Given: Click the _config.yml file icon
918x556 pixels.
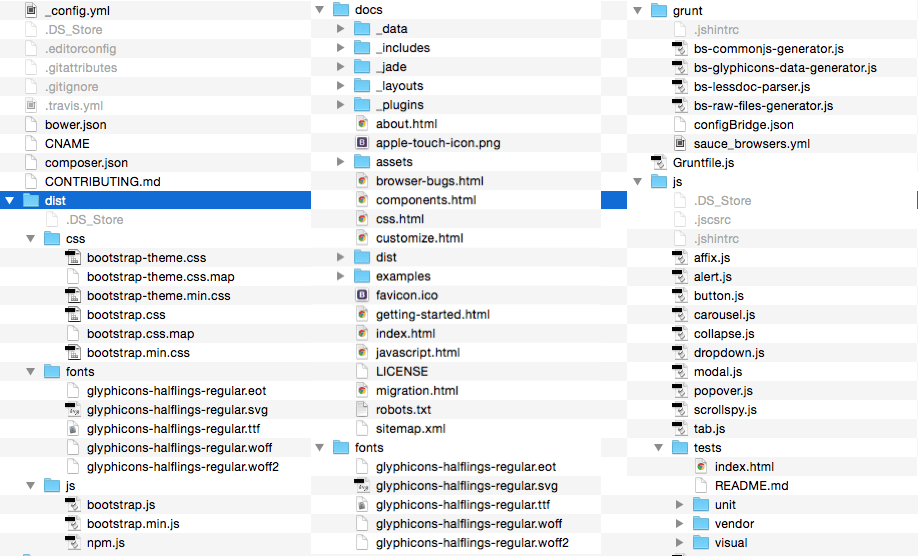Looking at the screenshot, I should (x=31, y=11).
